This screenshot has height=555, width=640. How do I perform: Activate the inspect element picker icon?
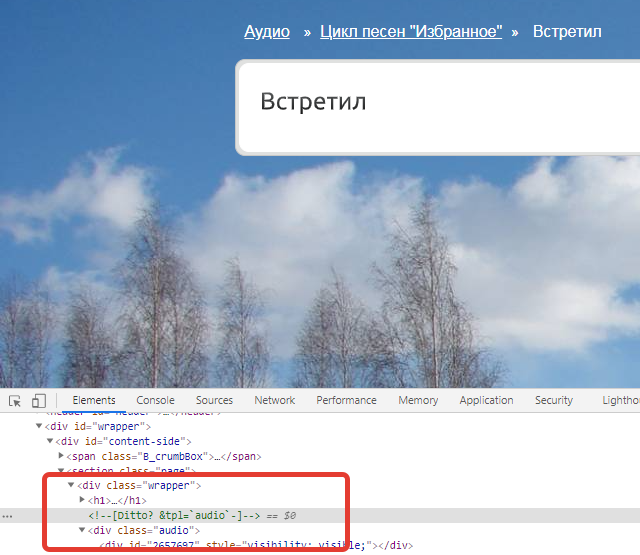click(x=15, y=401)
